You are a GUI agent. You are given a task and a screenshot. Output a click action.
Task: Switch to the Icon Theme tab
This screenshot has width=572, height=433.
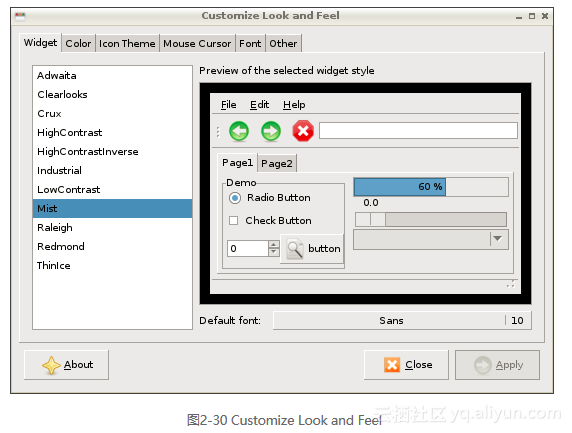click(127, 43)
